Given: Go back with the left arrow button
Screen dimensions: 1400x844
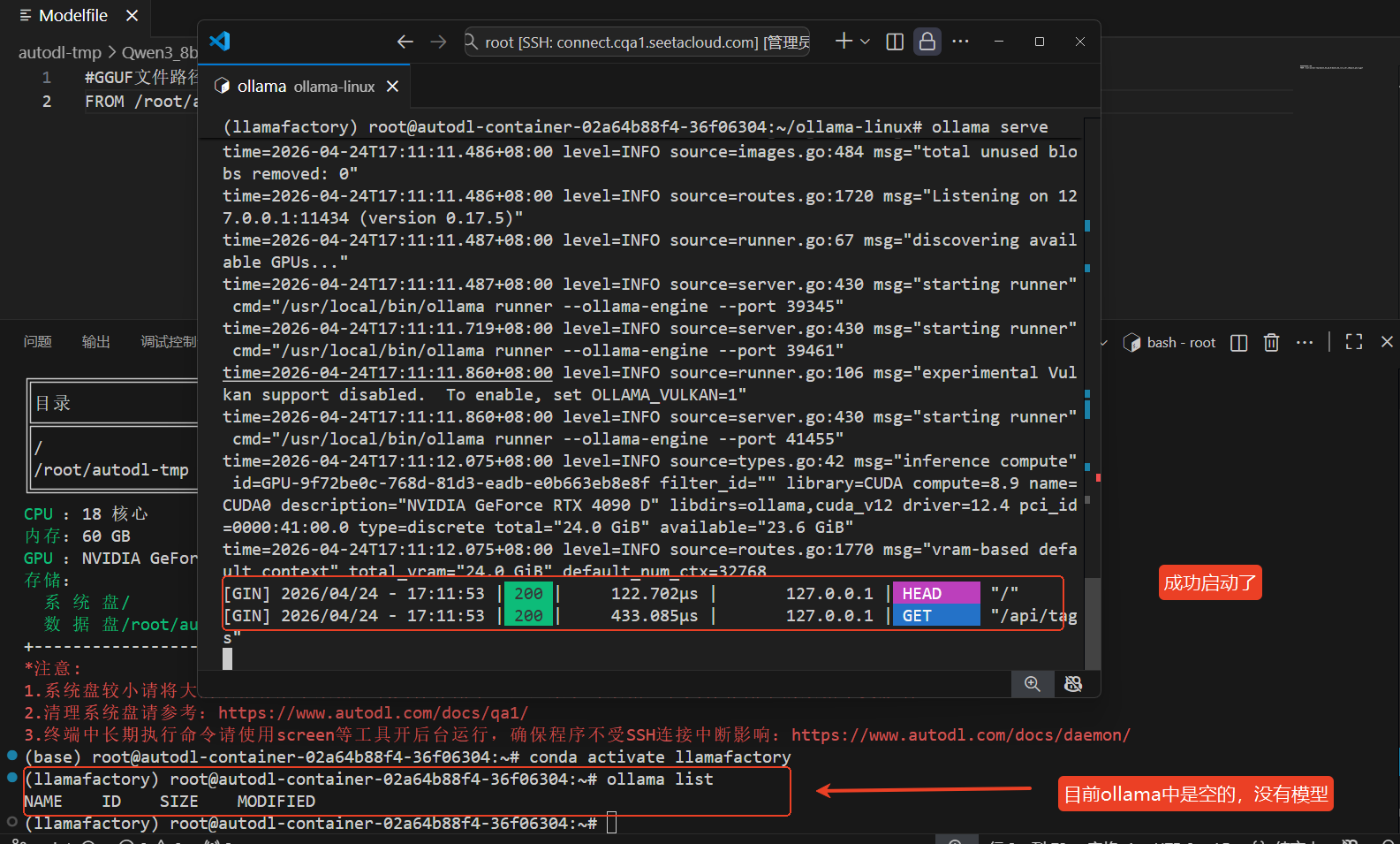Looking at the screenshot, I should 405,42.
